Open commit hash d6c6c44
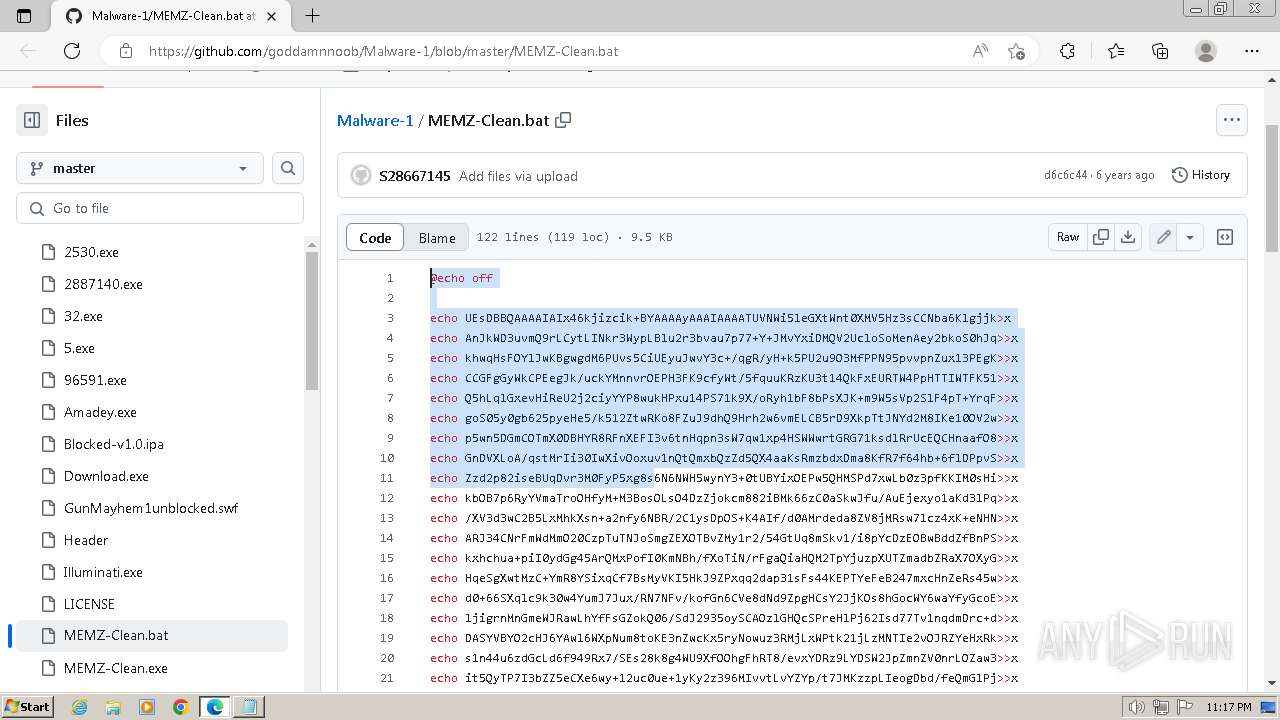This screenshot has height=720, width=1280. (1065, 175)
